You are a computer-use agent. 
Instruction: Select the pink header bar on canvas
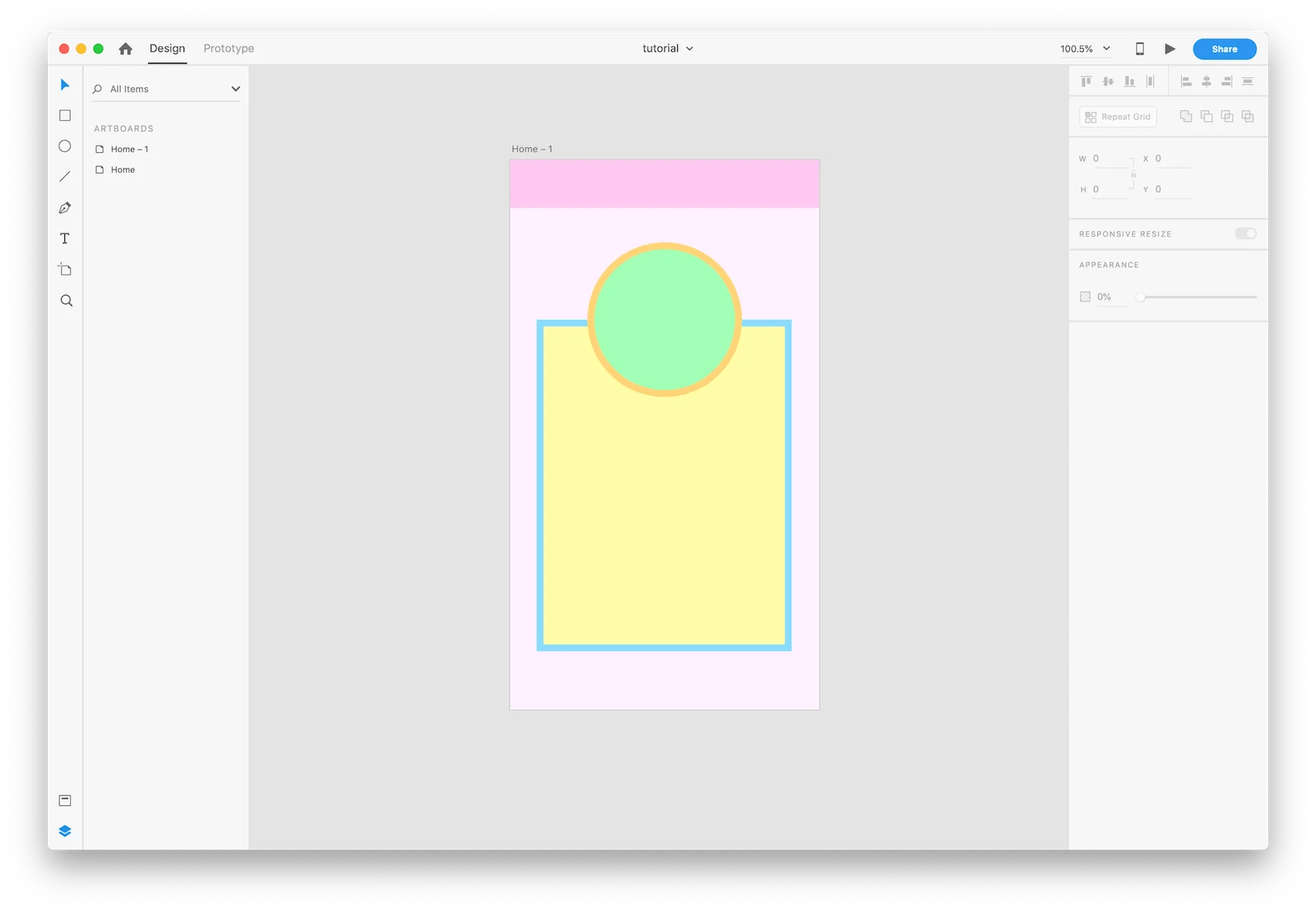[x=665, y=183]
